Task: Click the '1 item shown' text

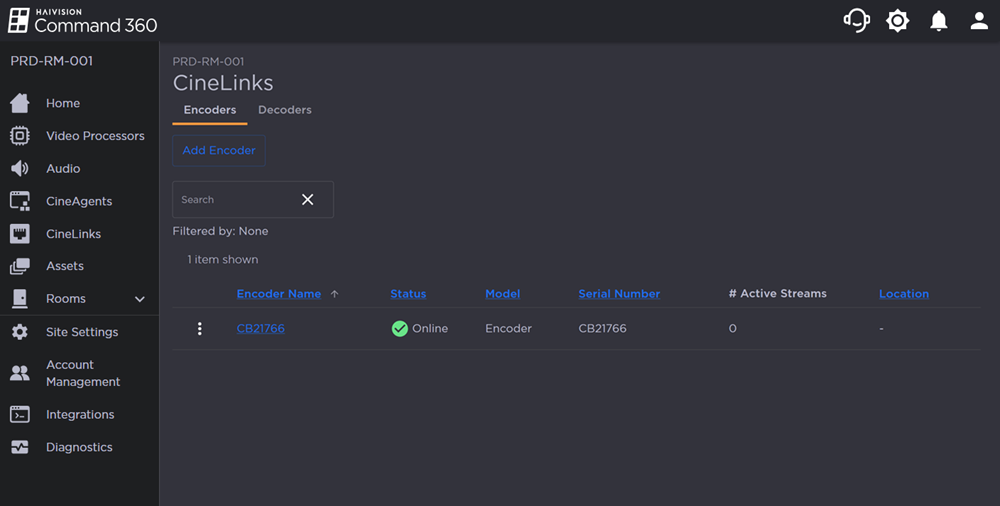Action: click(223, 260)
